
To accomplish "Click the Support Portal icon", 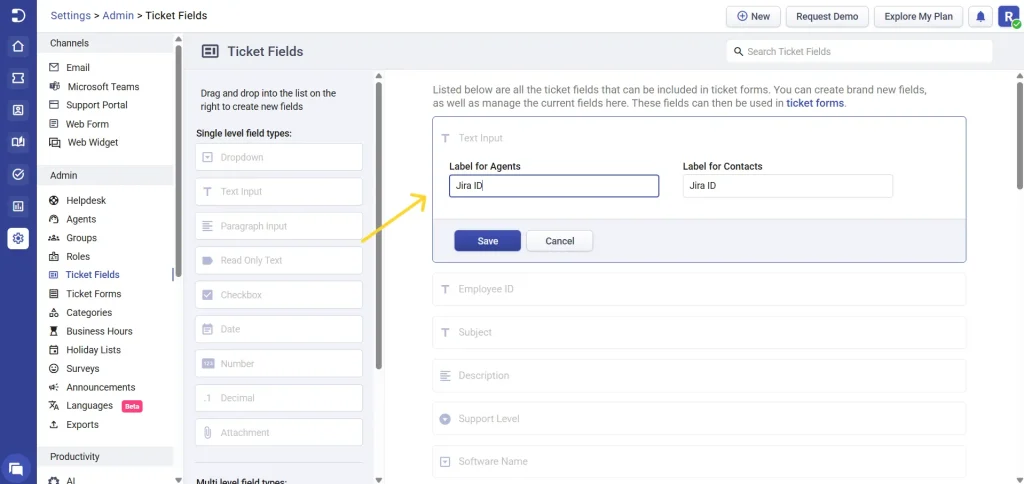I will pos(54,105).
